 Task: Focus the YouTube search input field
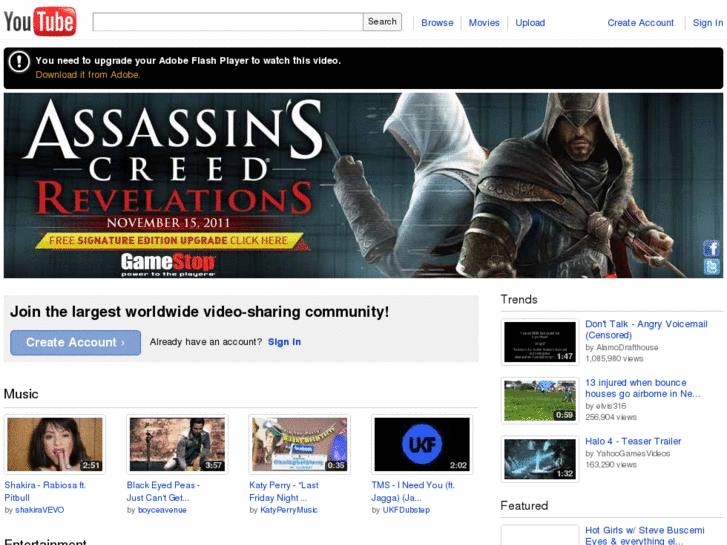click(227, 22)
